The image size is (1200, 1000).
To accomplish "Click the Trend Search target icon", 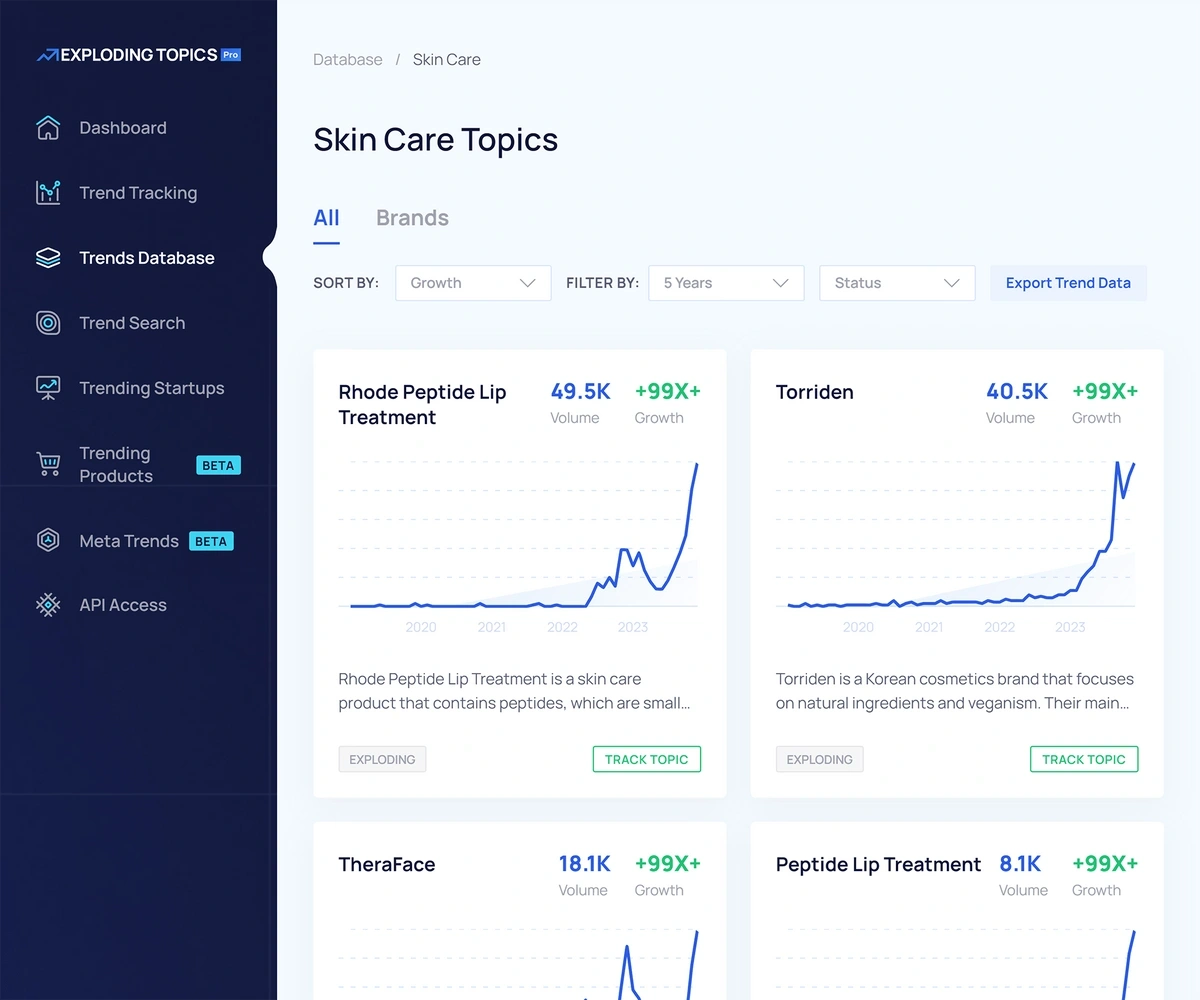I will [x=48, y=323].
